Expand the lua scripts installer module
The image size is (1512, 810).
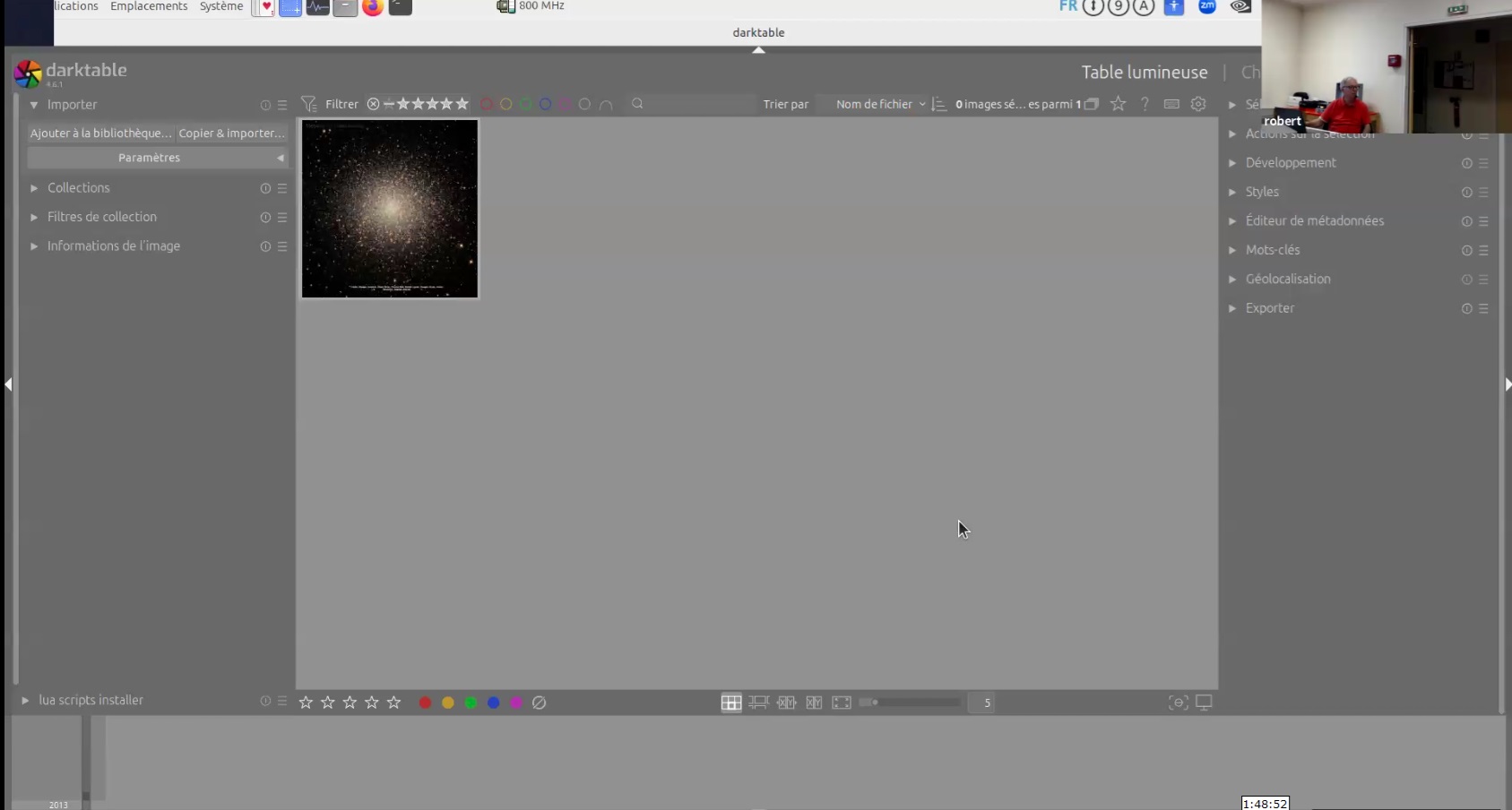click(25, 701)
